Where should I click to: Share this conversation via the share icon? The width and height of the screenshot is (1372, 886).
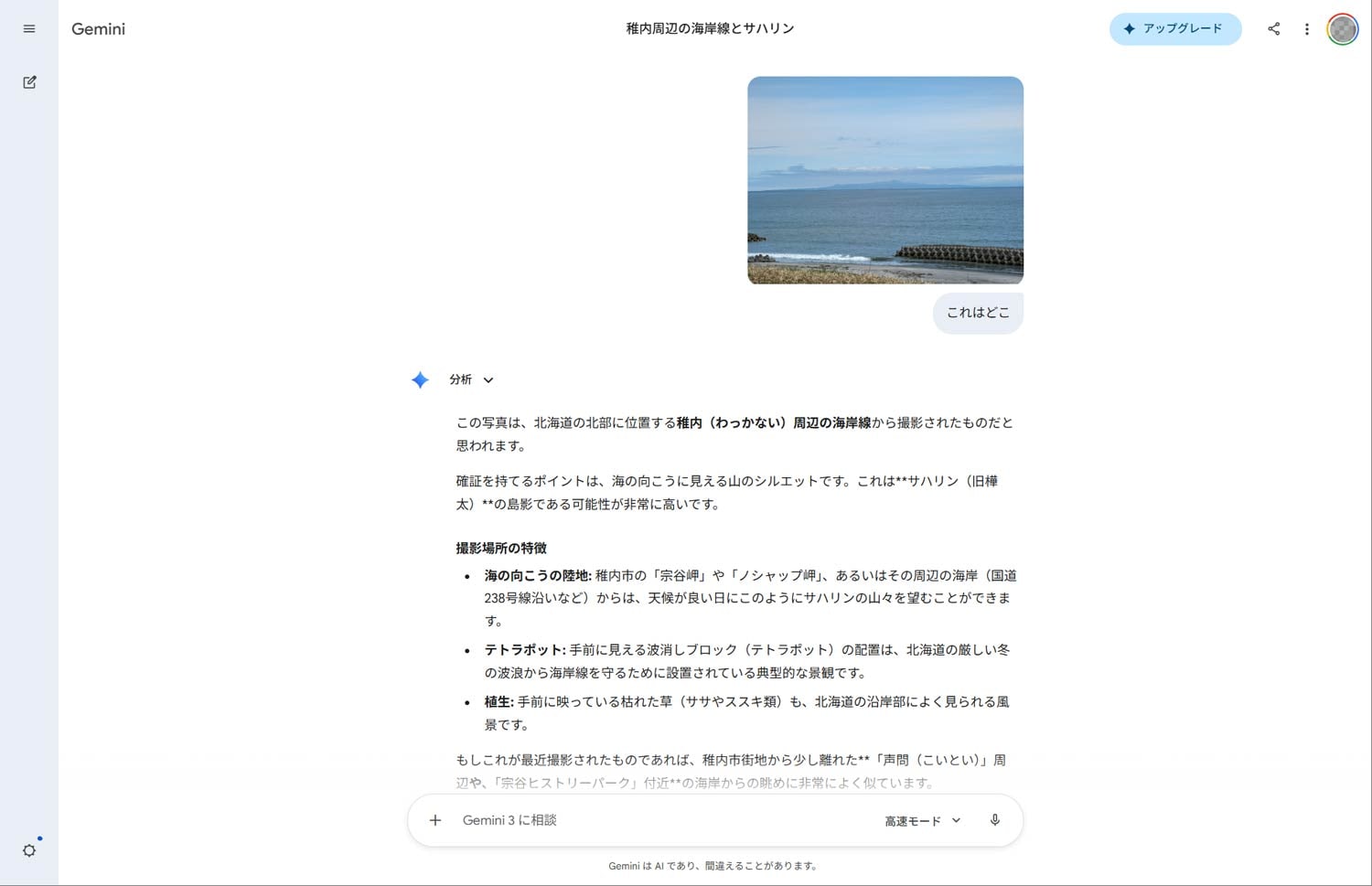pos(1273,28)
